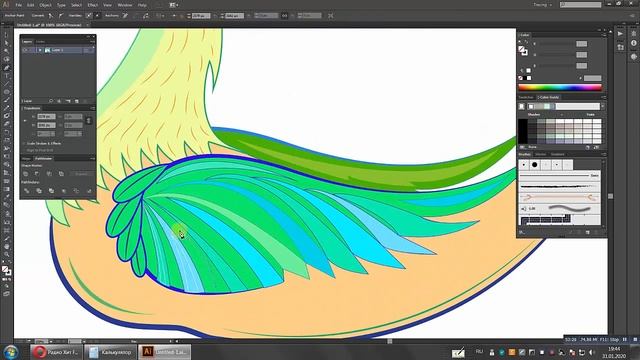This screenshot has width=640, height=360.
Task: Select the Rotate tool
Action: pyautogui.click(x=6, y=132)
